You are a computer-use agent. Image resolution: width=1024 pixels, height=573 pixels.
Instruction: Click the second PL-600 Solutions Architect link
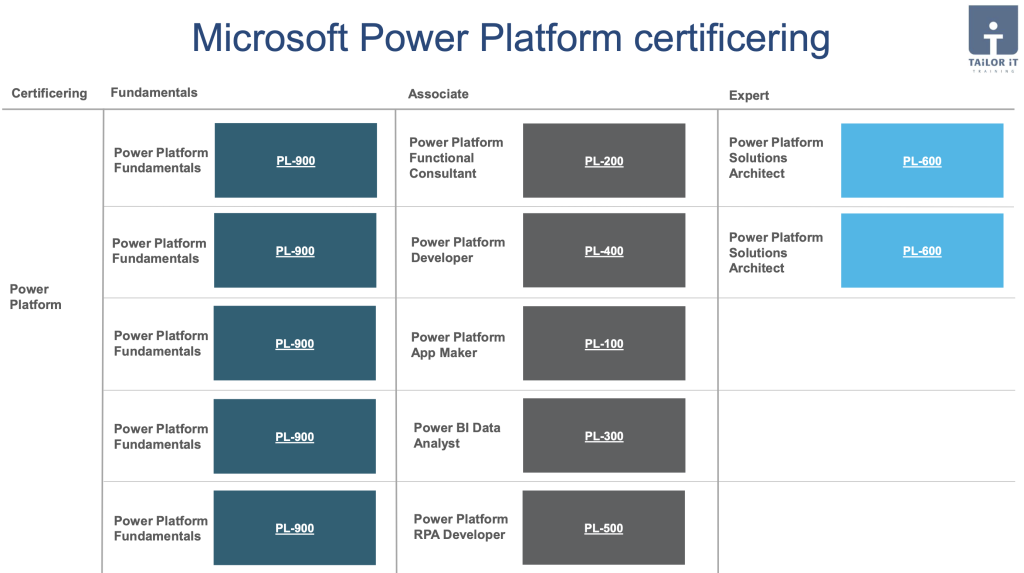coord(922,251)
